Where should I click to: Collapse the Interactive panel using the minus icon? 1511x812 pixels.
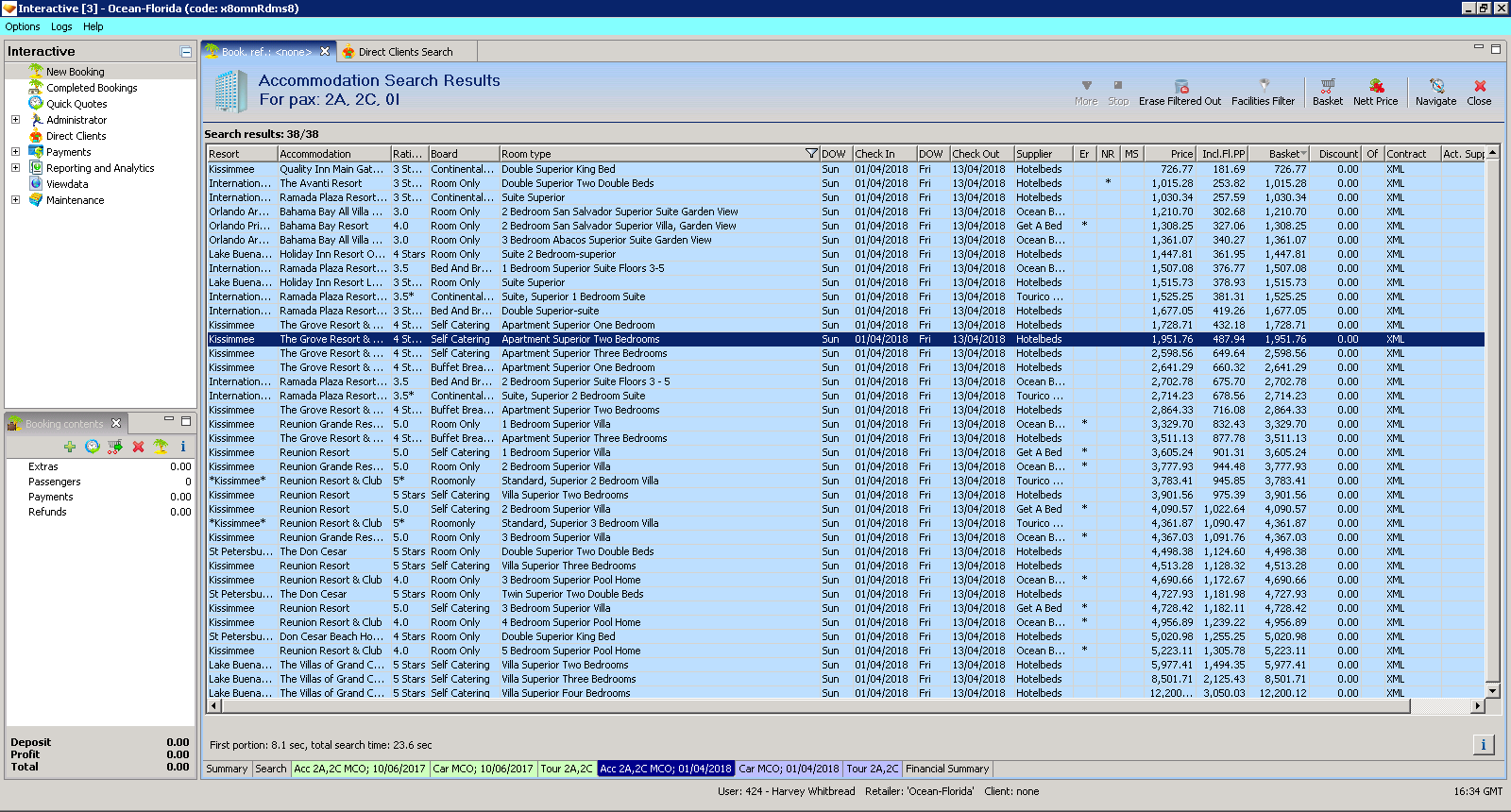click(186, 52)
